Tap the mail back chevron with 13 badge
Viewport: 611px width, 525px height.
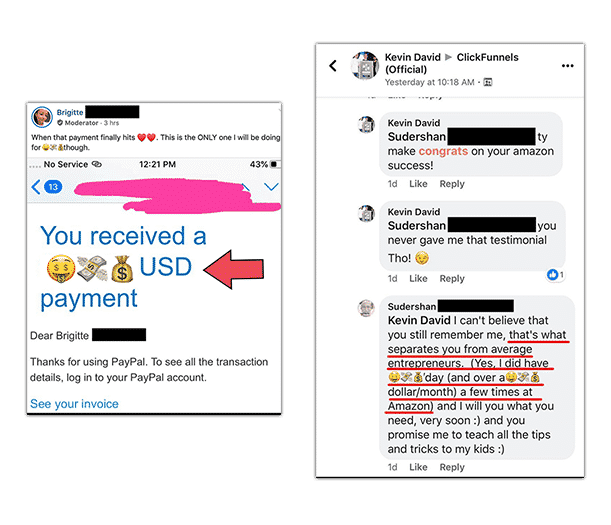46,187
